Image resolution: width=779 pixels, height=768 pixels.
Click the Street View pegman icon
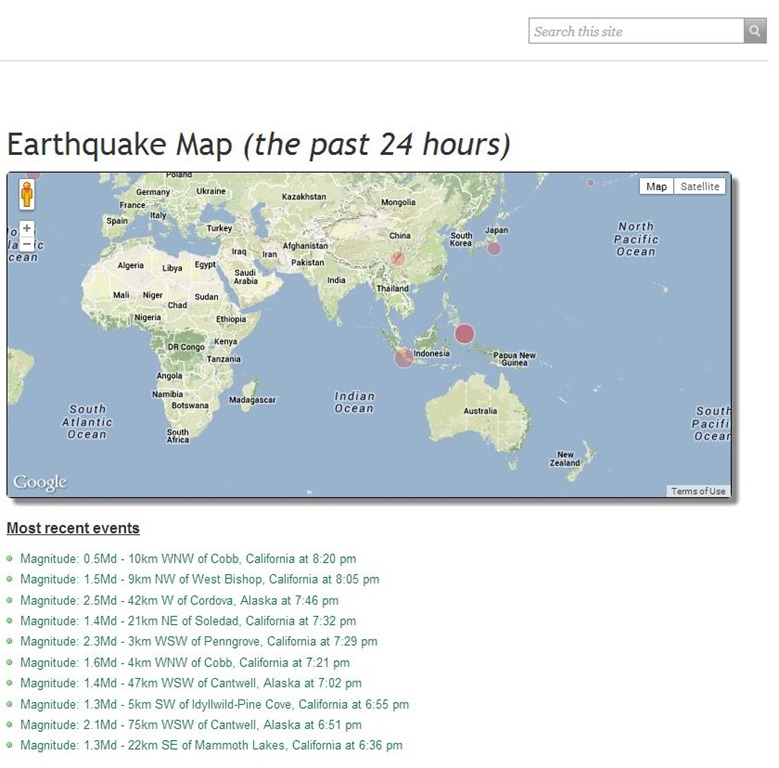tap(27, 195)
